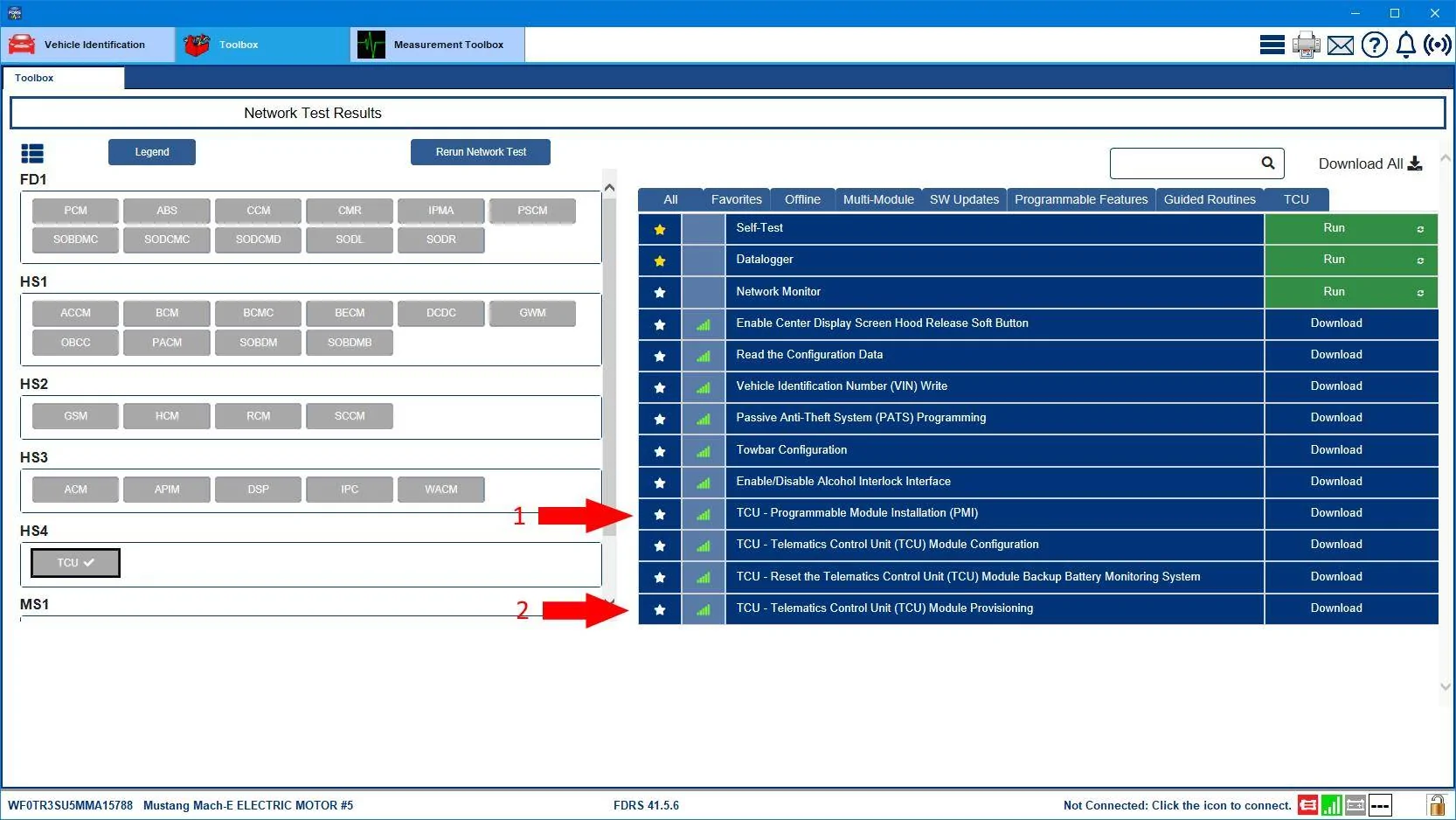Switch modules to list view icon
This screenshot has width=1456, height=820.
[32, 154]
